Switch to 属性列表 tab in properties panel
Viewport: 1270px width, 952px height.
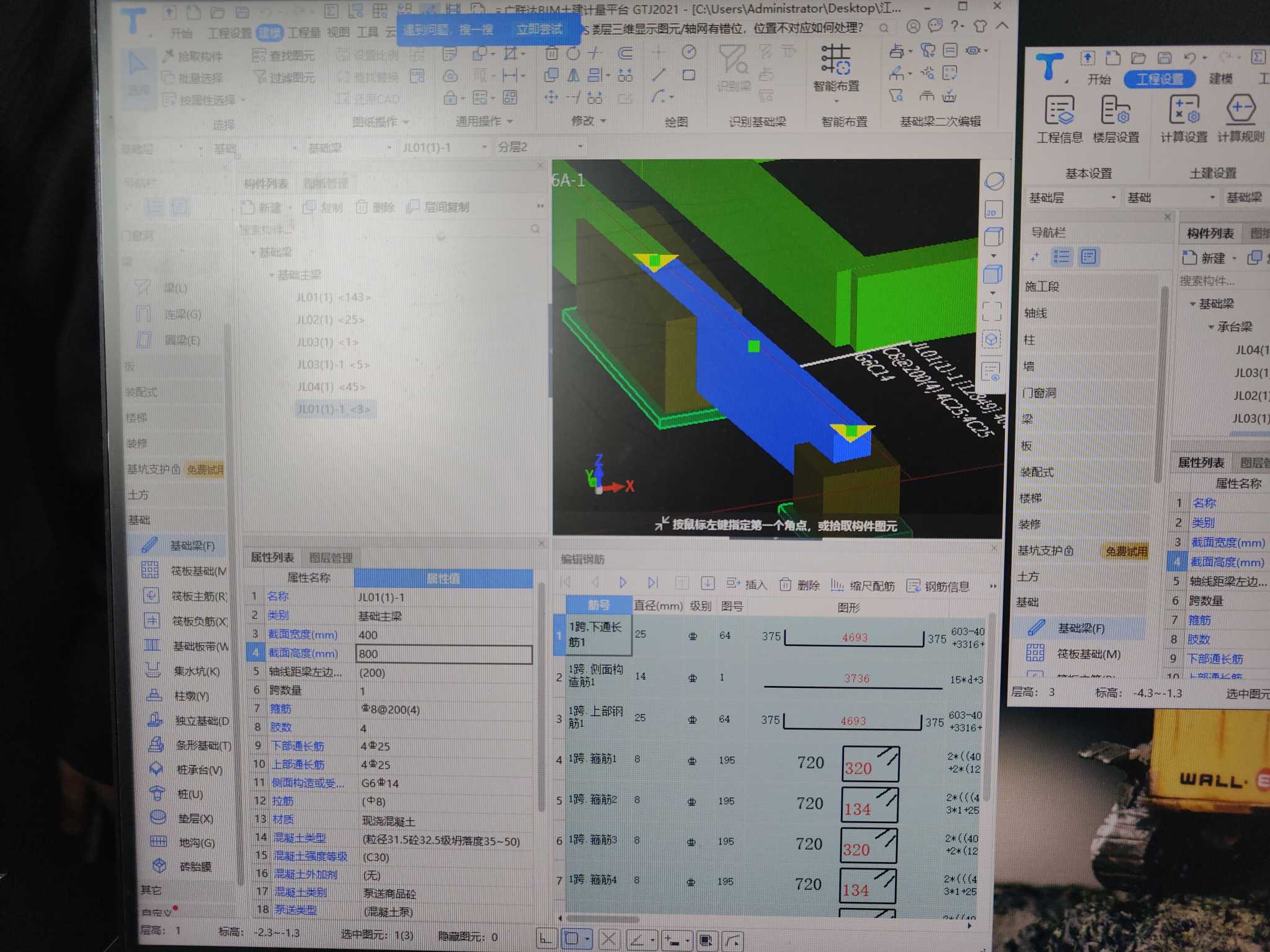pos(272,557)
